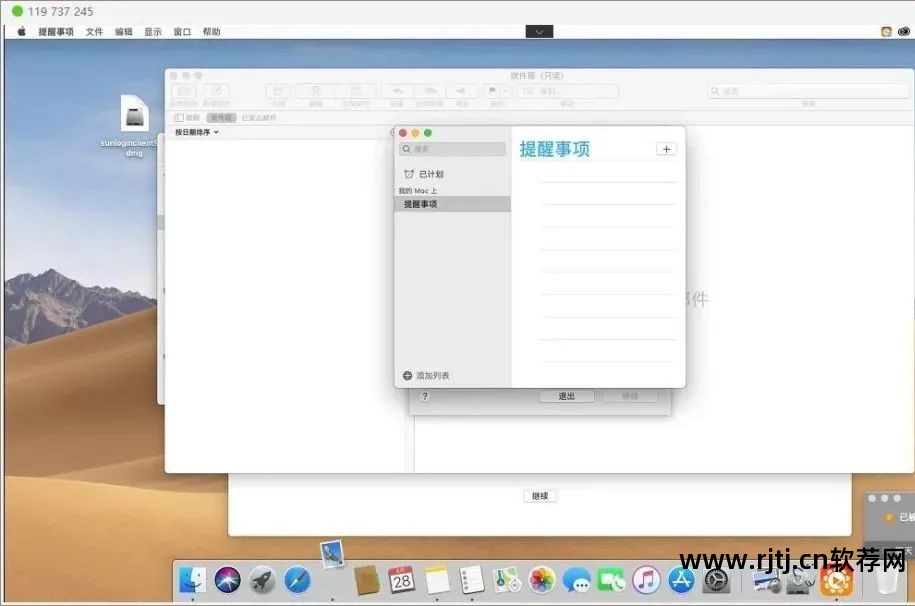Click the 继续 button in installer window
The height and width of the screenshot is (606, 915).
540,496
